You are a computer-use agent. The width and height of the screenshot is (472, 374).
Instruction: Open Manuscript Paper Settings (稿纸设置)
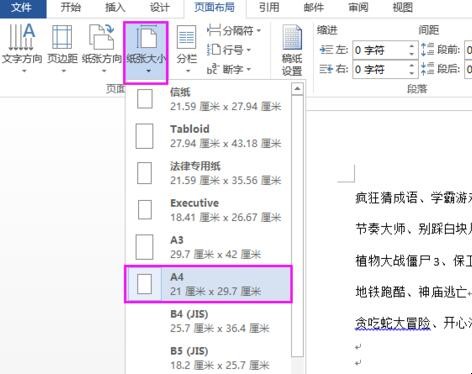click(292, 50)
